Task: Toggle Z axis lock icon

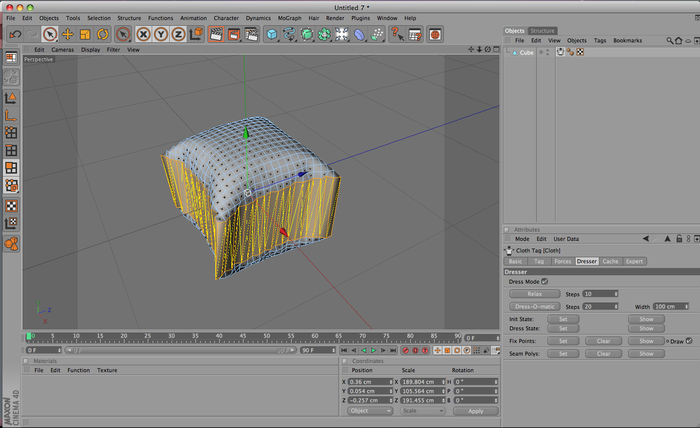Action: pyautogui.click(x=179, y=34)
